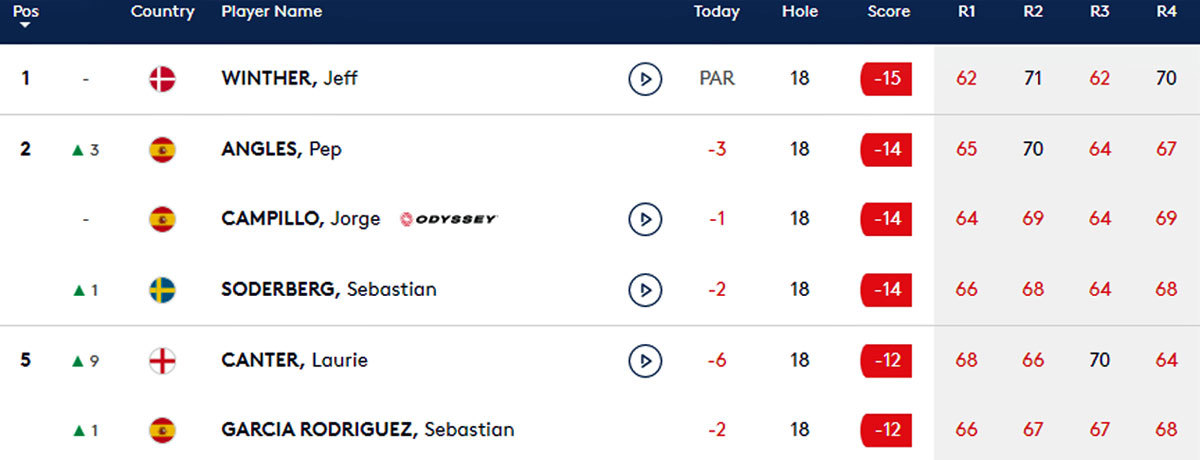Click the Score column header
The image size is (1200, 460).
889,12
